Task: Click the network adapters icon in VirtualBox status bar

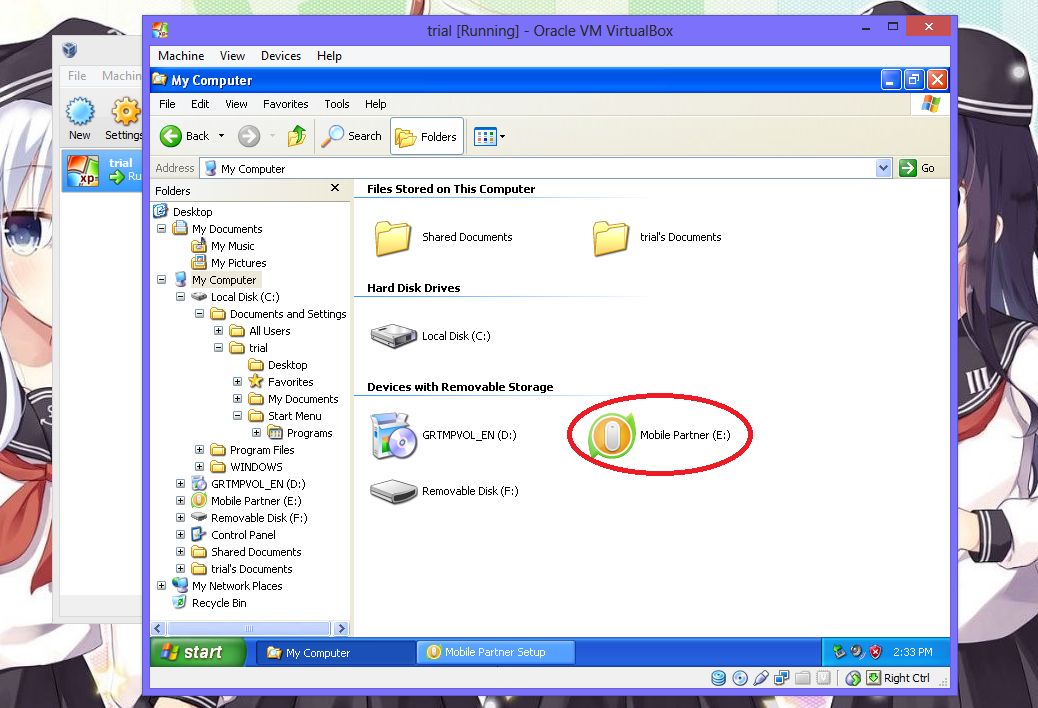Action: click(781, 678)
